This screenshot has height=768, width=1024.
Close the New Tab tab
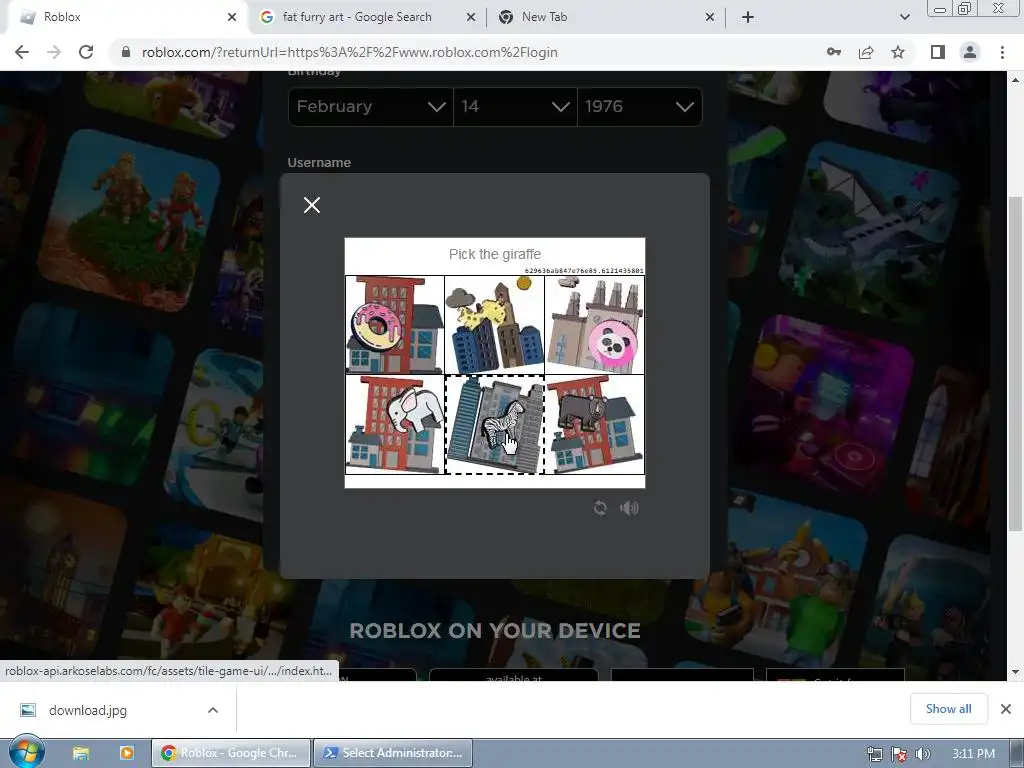click(x=710, y=18)
